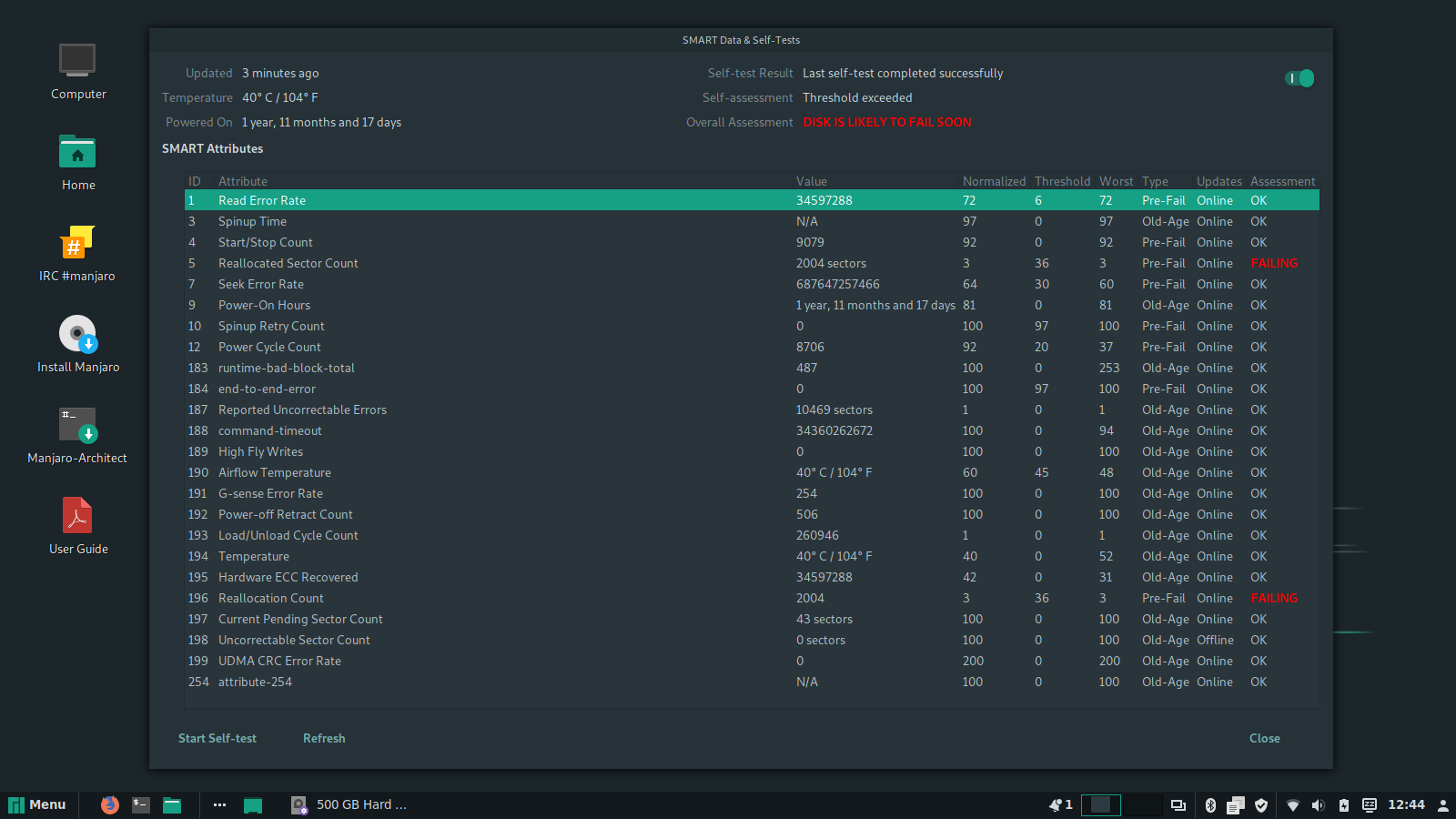Click the window list panel icon
The width and height of the screenshot is (1456, 819).
tap(1178, 804)
